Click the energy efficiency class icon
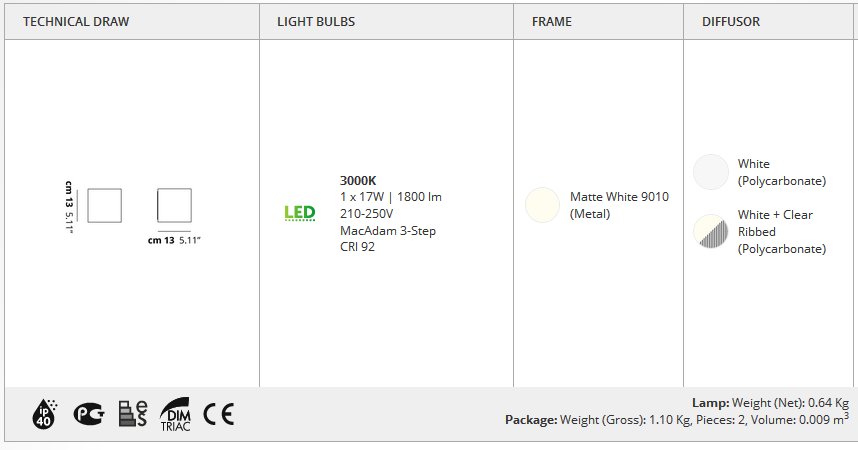Screen dimensions: 858x450 coord(133,414)
